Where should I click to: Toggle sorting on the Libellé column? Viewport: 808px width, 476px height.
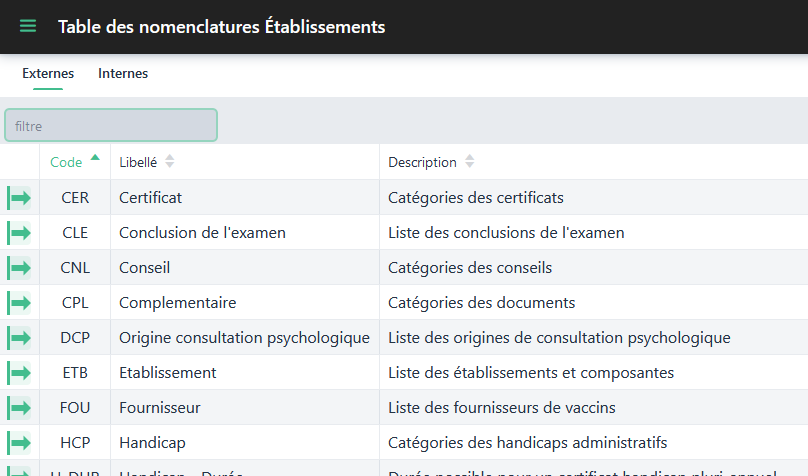169,162
